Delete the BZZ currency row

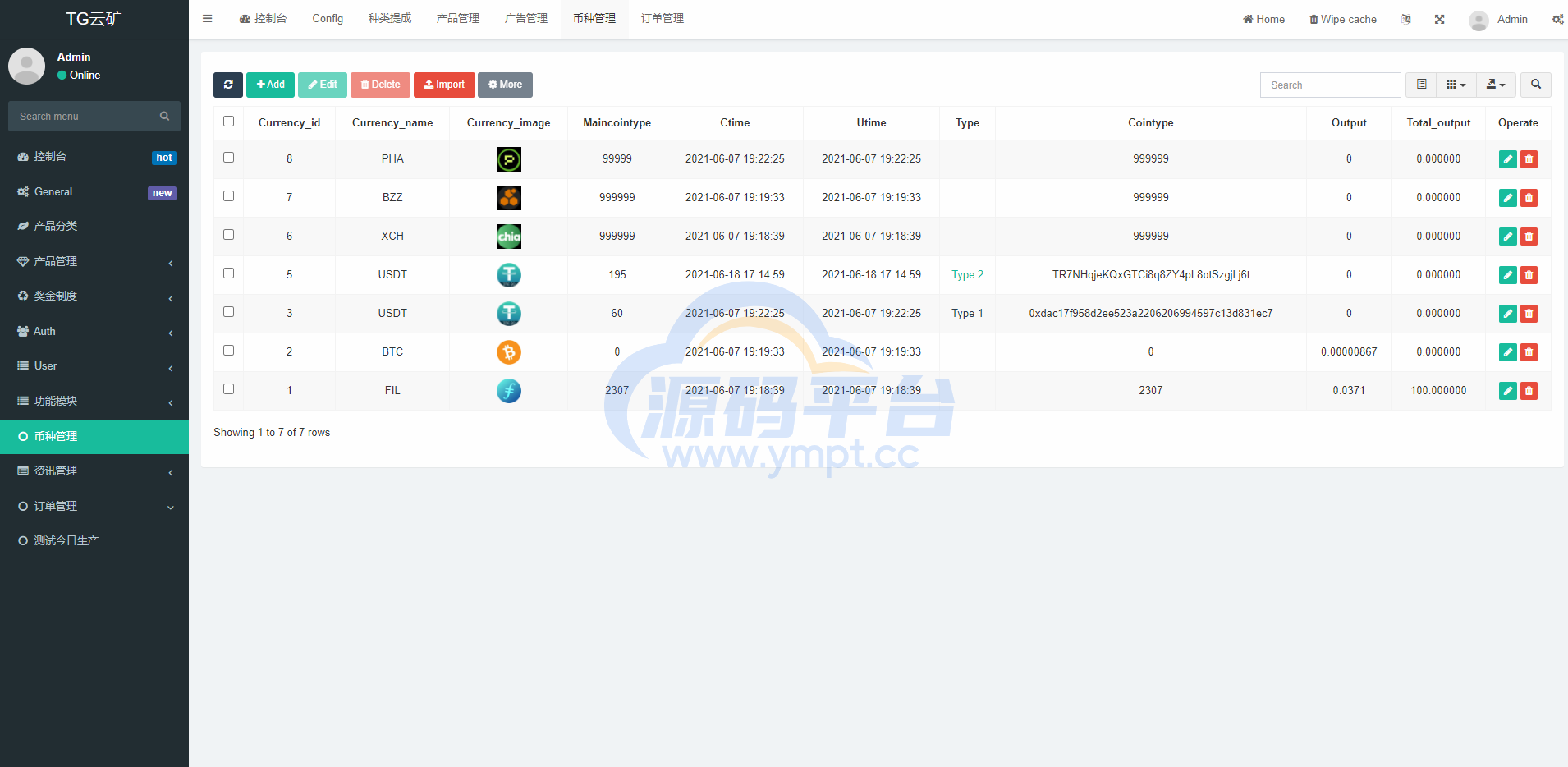pos(1529,198)
